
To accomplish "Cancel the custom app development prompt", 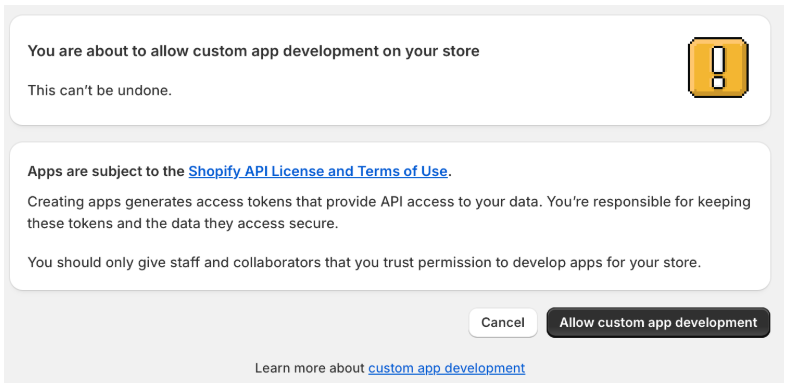I will point(503,322).
